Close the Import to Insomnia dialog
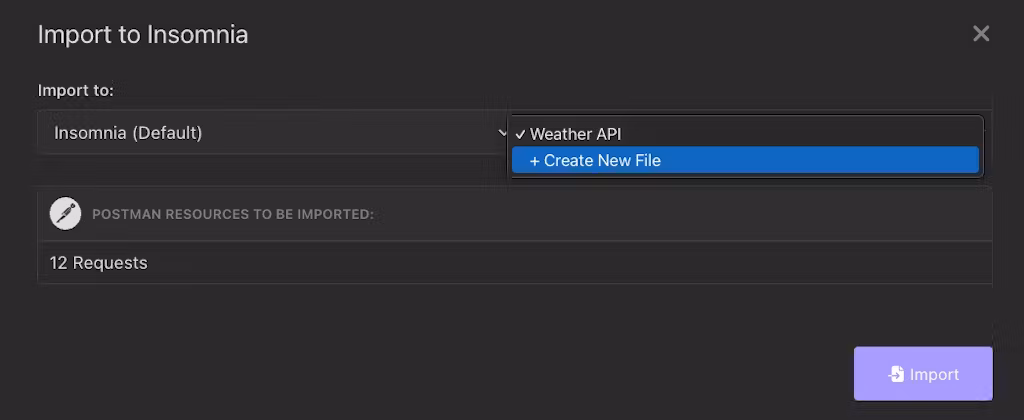 pyautogui.click(x=981, y=34)
